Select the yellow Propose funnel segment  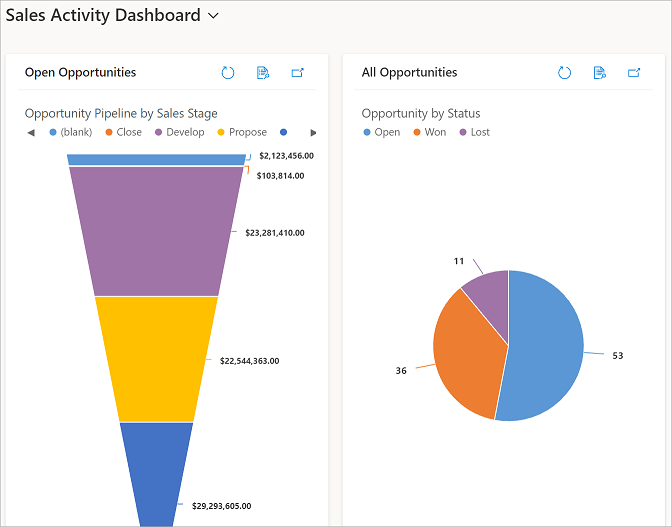pos(156,358)
